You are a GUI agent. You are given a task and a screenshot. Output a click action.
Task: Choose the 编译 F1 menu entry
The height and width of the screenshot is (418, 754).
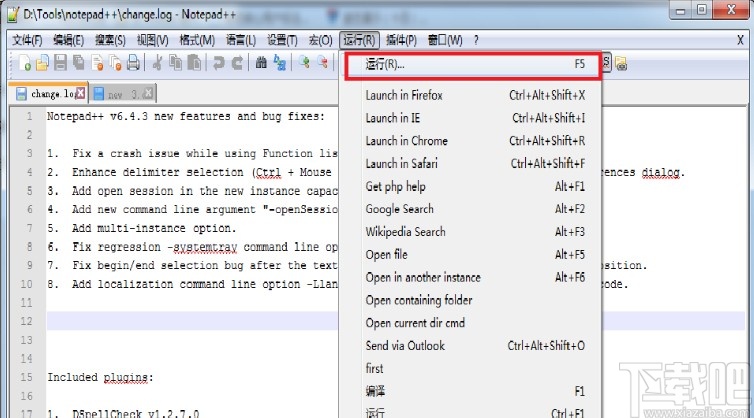click(470, 391)
